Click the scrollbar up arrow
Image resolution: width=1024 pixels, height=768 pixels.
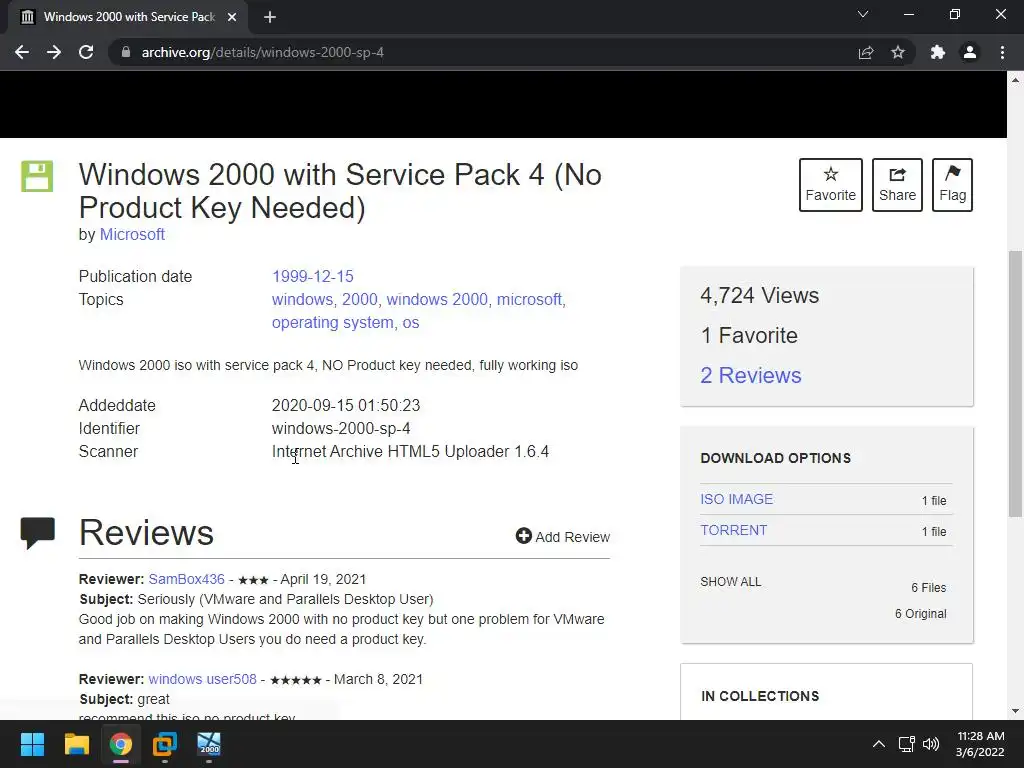[1016, 80]
